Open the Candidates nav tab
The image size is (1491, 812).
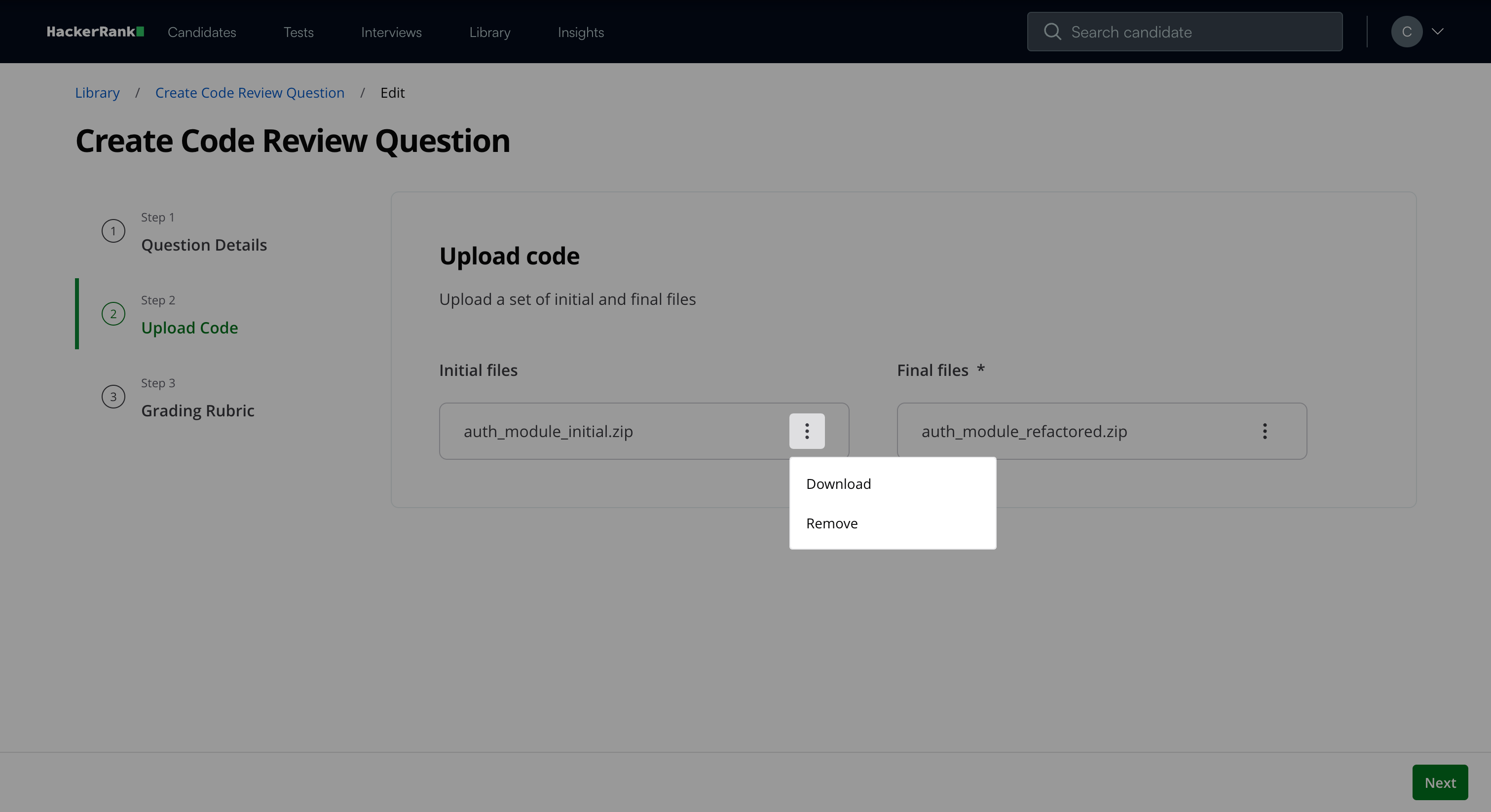coord(202,33)
